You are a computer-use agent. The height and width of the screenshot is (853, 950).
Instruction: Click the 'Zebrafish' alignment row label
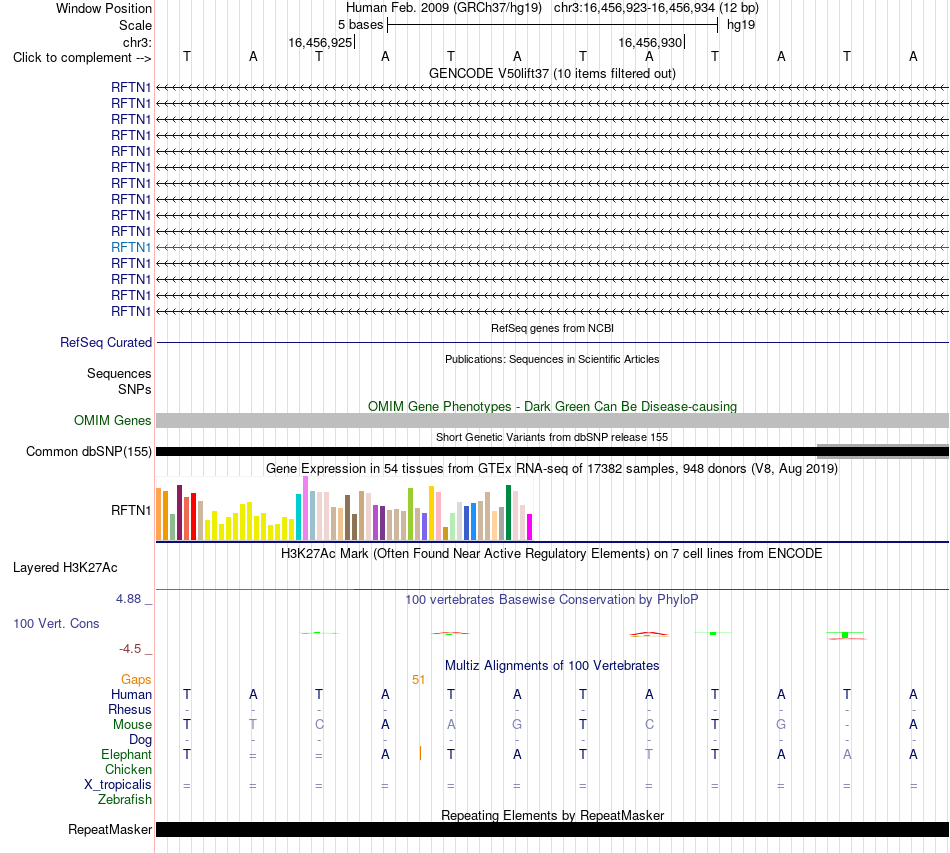click(125, 800)
